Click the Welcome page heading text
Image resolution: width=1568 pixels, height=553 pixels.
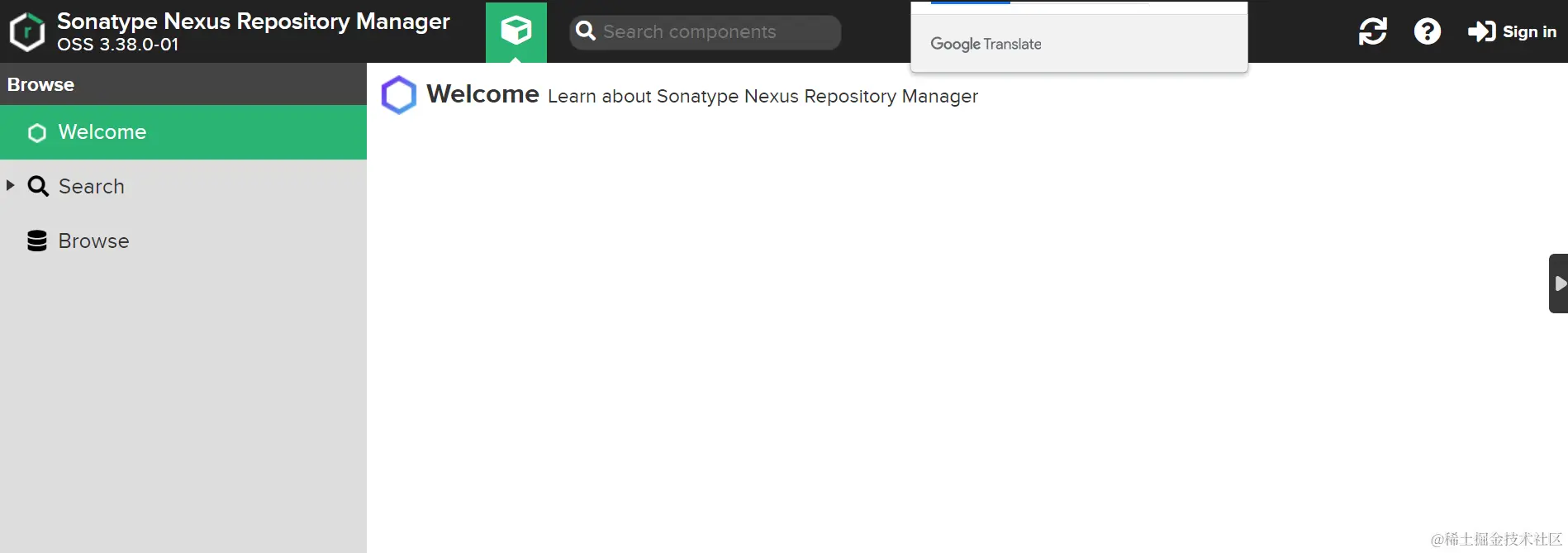pos(482,94)
